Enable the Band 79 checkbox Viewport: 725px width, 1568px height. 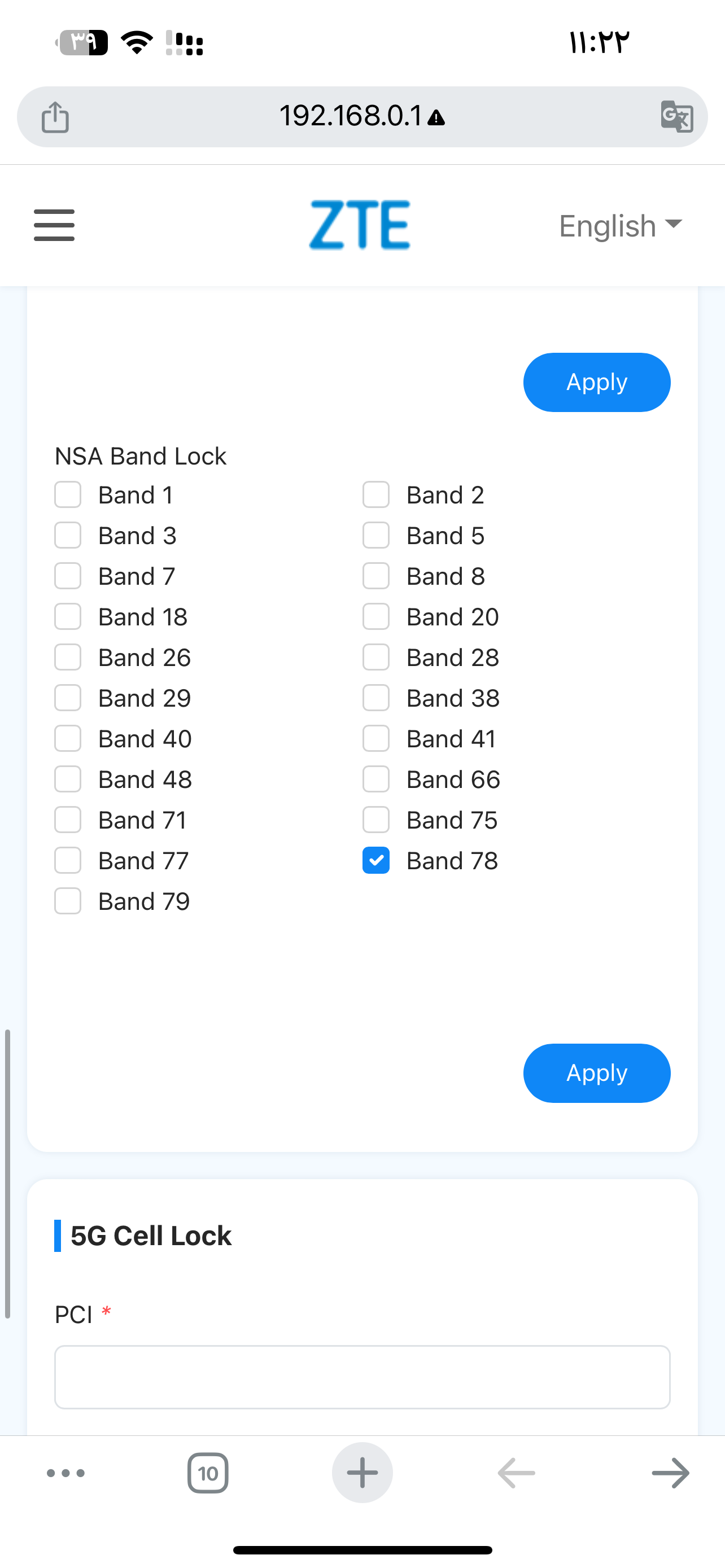[68, 901]
